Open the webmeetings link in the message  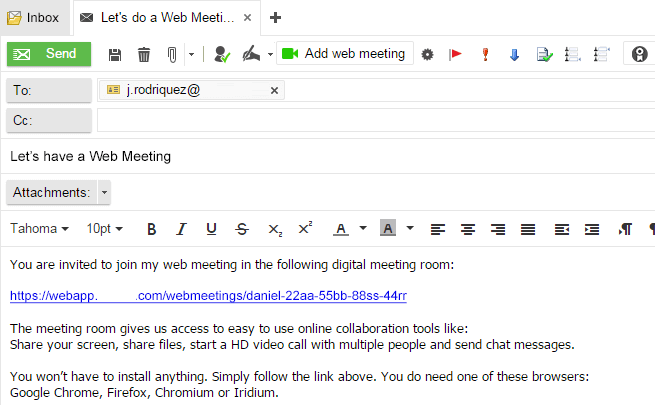click(x=208, y=296)
